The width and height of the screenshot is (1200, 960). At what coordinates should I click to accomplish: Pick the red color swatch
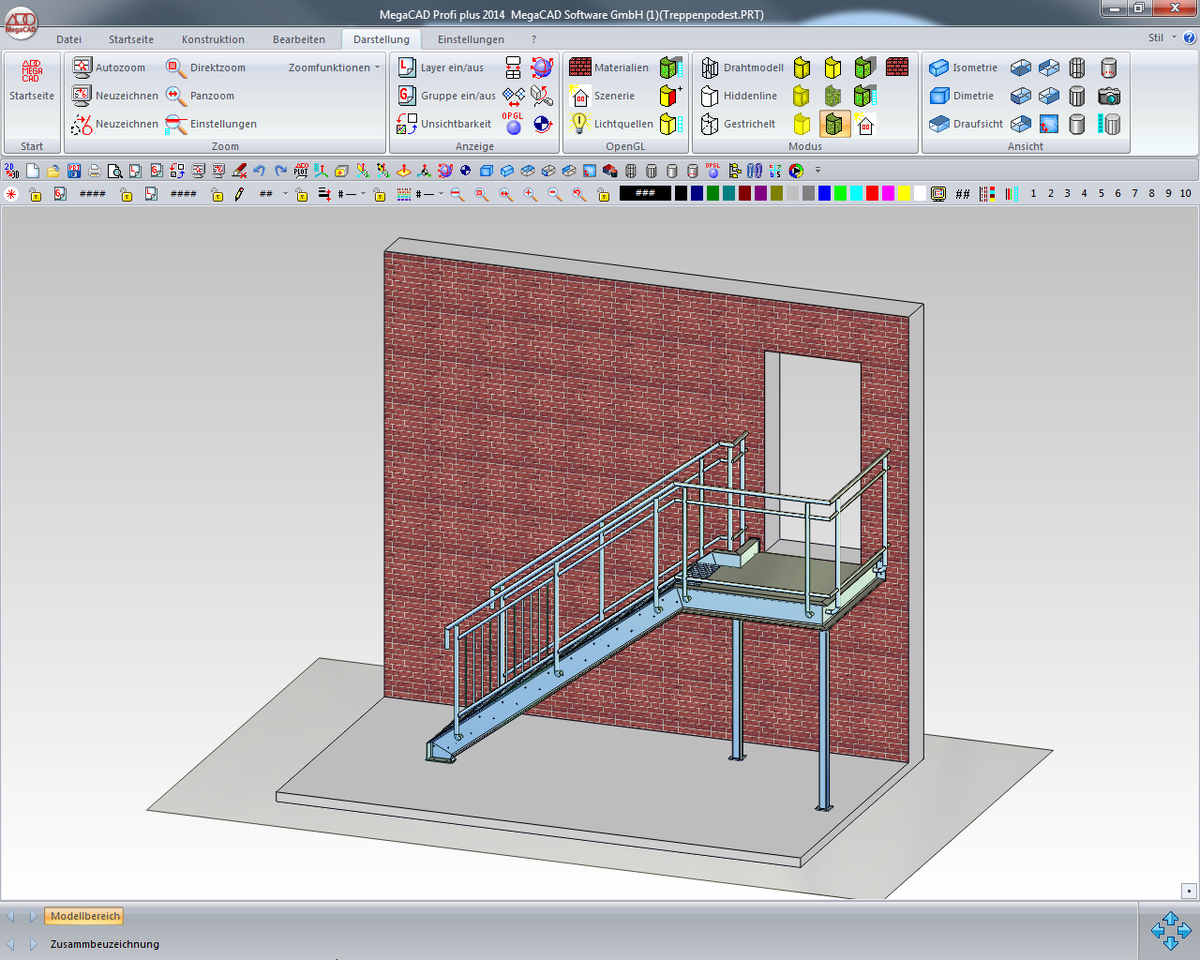(x=872, y=194)
